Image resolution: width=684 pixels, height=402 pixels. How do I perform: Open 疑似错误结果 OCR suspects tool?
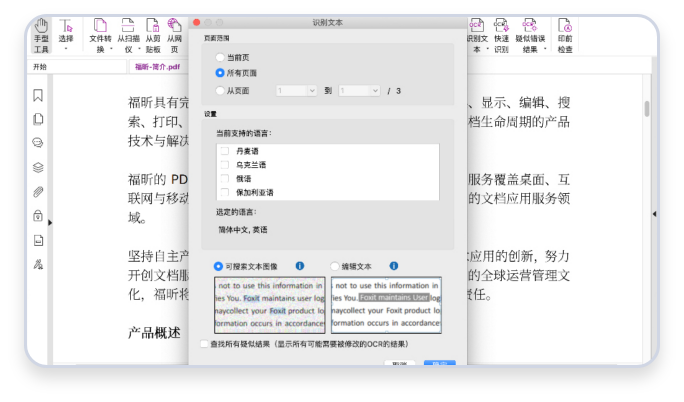coord(530,35)
